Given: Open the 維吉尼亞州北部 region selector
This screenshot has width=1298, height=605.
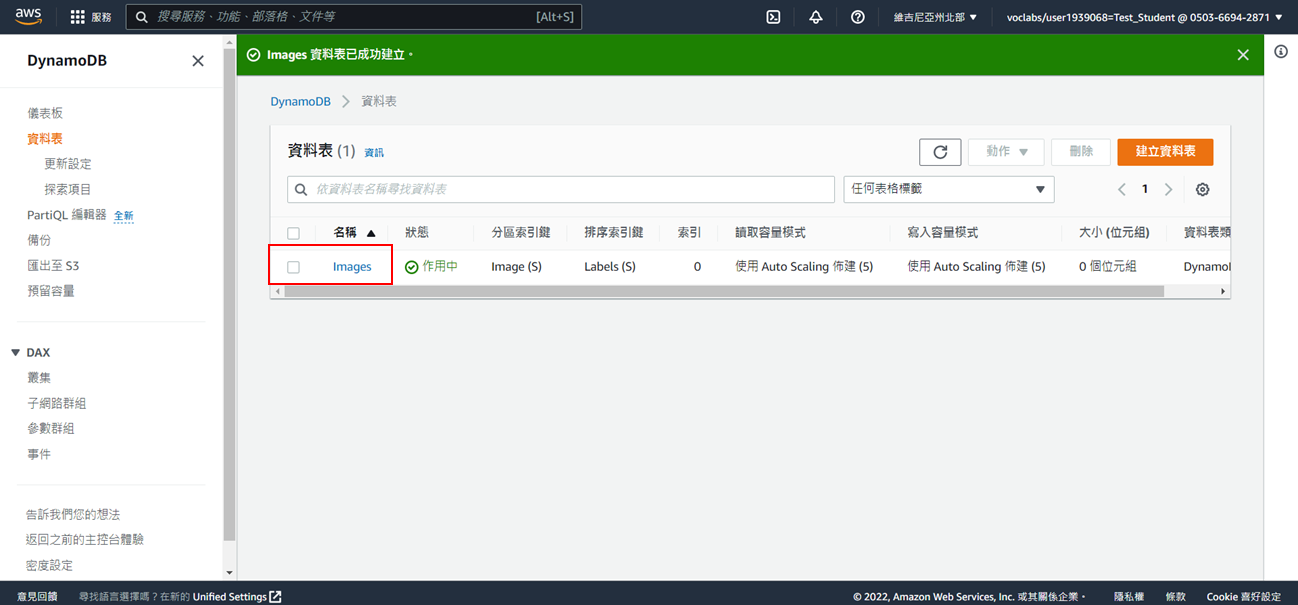Looking at the screenshot, I should (935, 17).
